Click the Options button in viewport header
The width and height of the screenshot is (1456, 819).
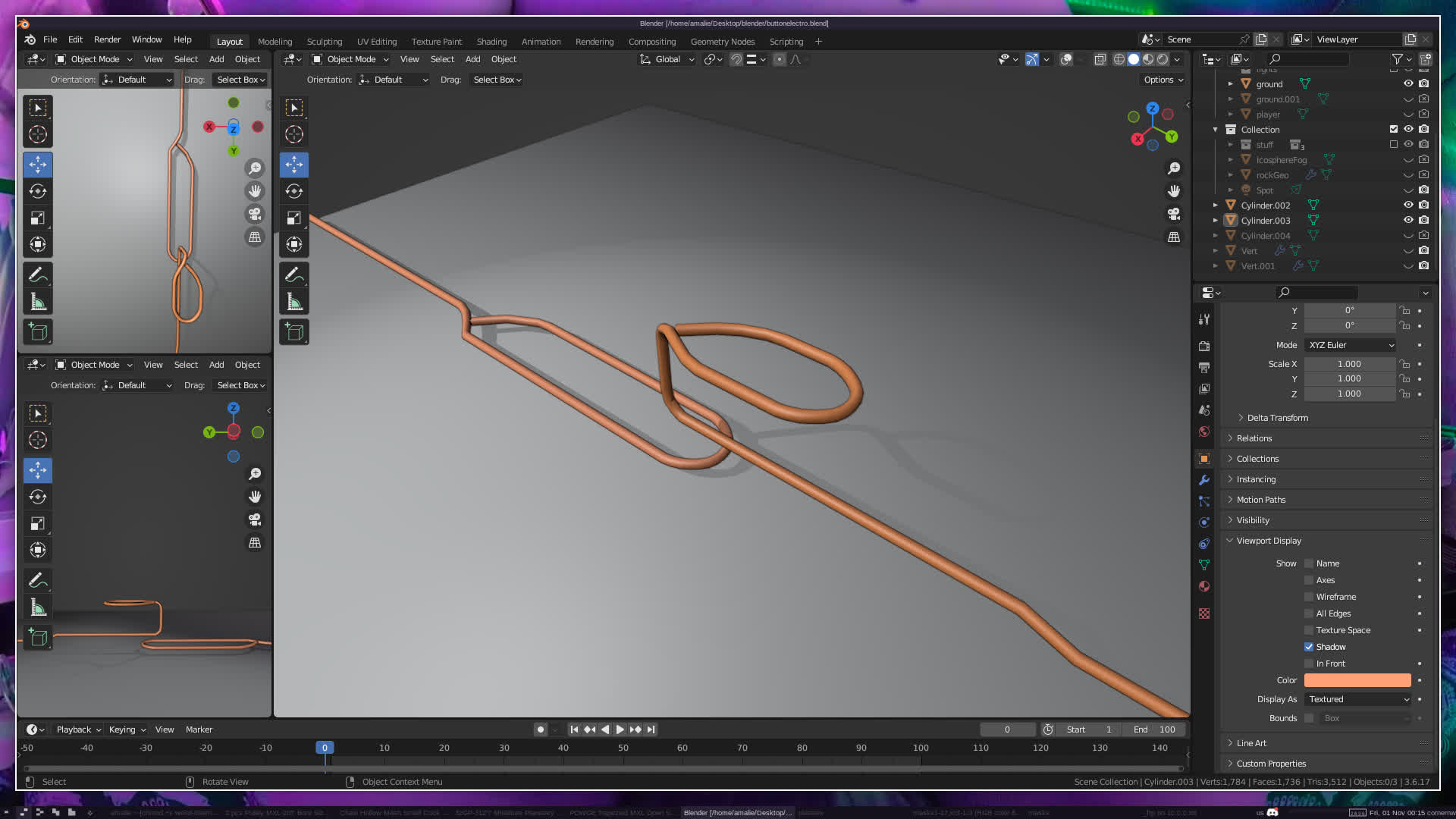tap(1163, 80)
